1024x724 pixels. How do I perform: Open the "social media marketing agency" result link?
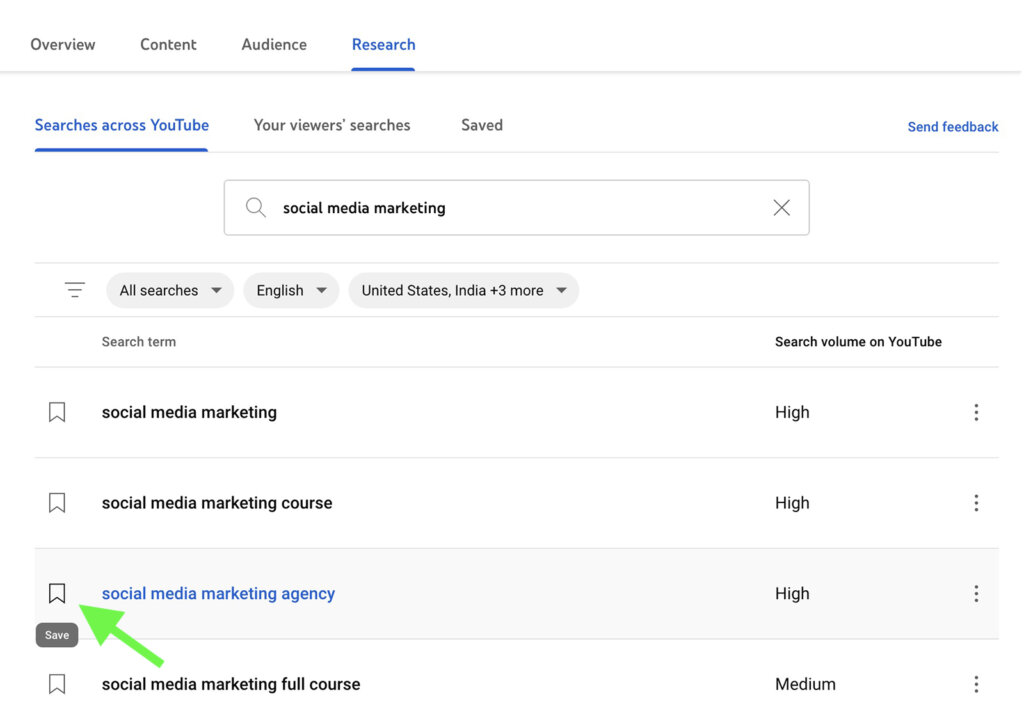pyautogui.click(x=218, y=593)
